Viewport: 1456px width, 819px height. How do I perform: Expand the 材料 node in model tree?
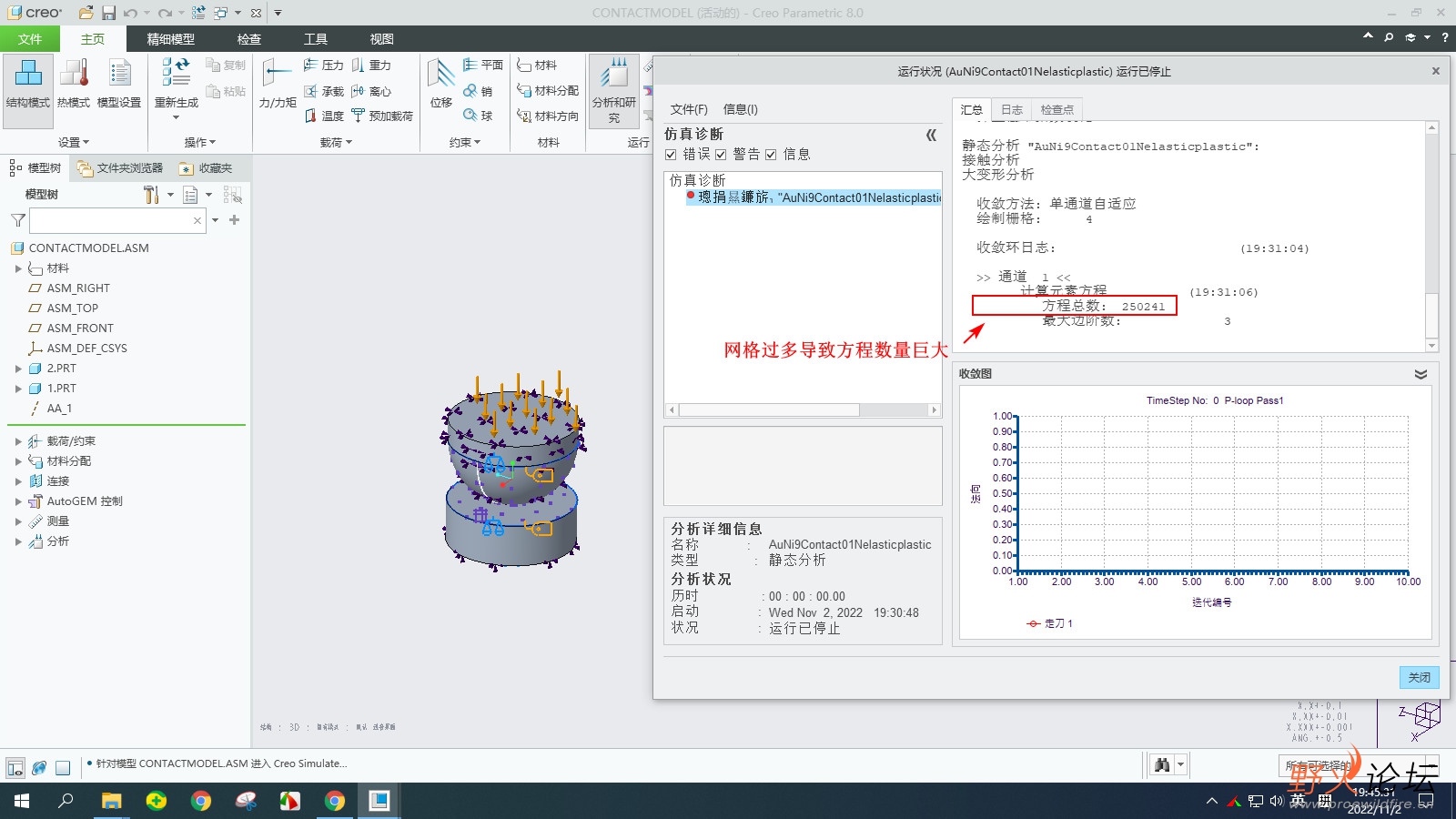pyautogui.click(x=18, y=268)
